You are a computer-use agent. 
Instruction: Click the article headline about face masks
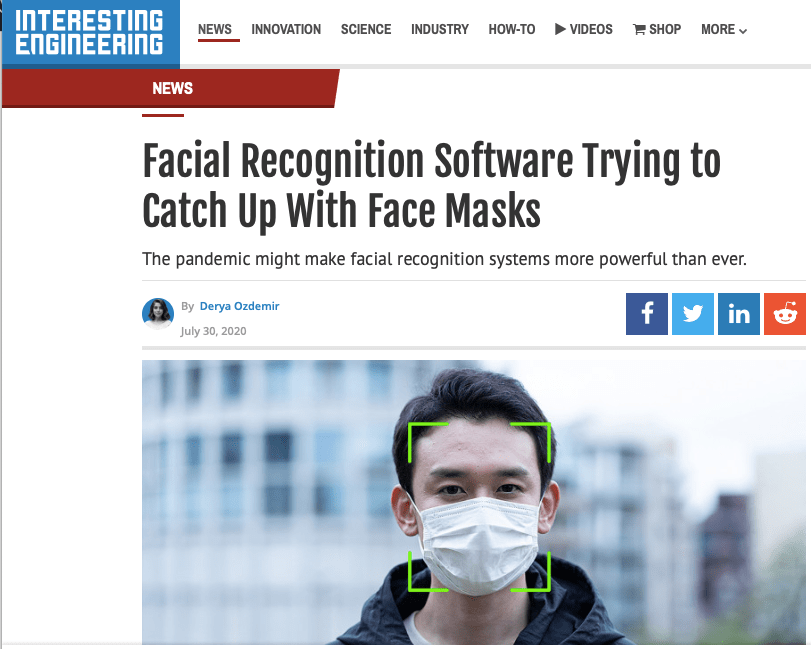click(x=431, y=186)
